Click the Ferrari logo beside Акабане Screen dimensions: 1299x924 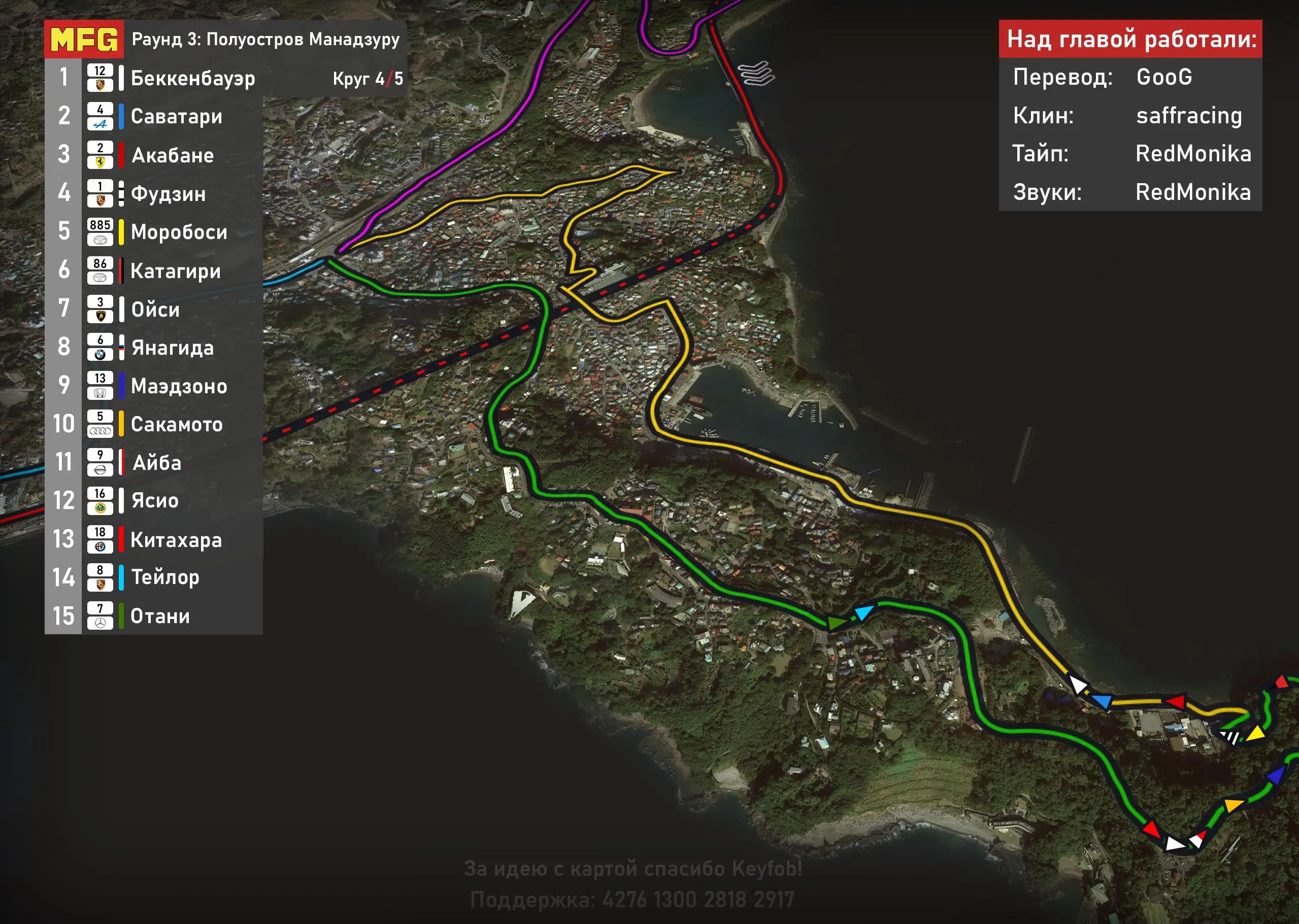[x=99, y=162]
